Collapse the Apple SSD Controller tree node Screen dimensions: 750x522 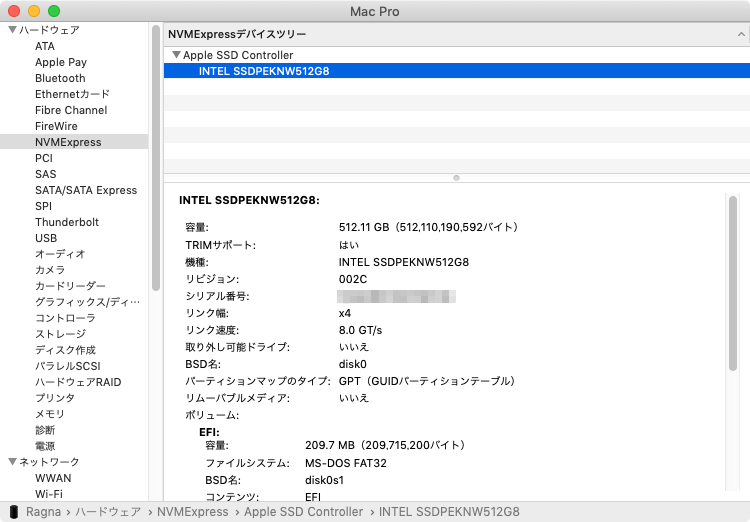click(176, 55)
